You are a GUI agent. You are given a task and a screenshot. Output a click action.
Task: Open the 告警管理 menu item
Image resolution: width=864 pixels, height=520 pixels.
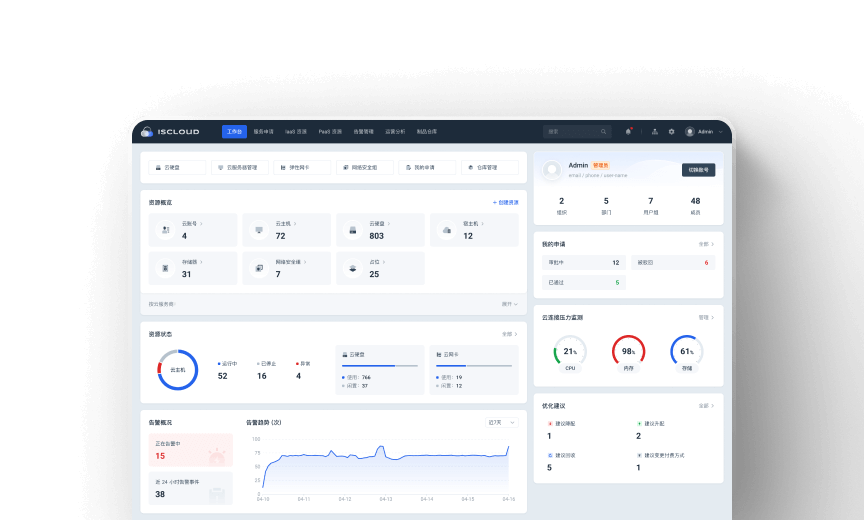pyautogui.click(x=362, y=132)
